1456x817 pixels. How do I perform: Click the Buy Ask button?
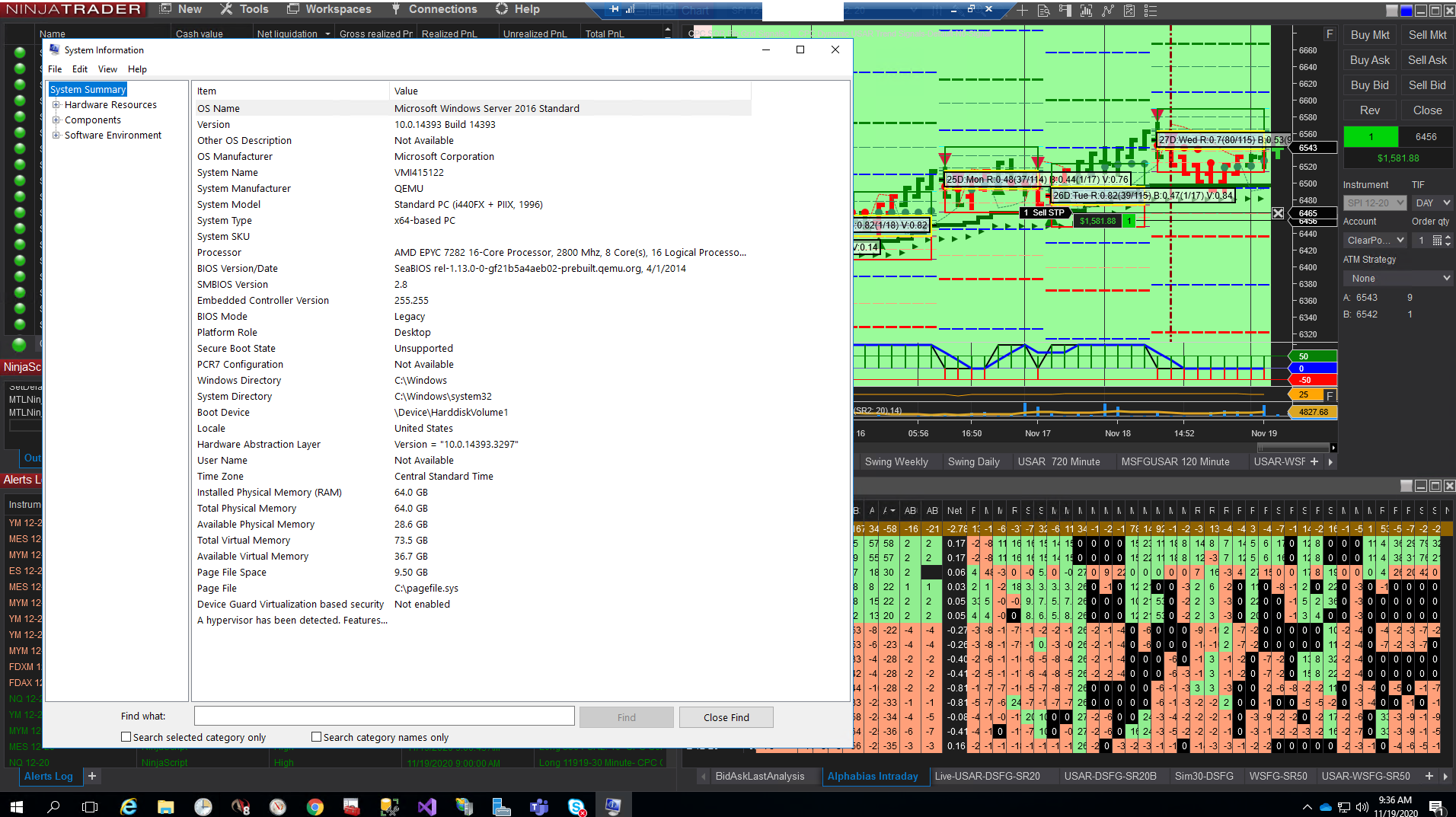1370,60
